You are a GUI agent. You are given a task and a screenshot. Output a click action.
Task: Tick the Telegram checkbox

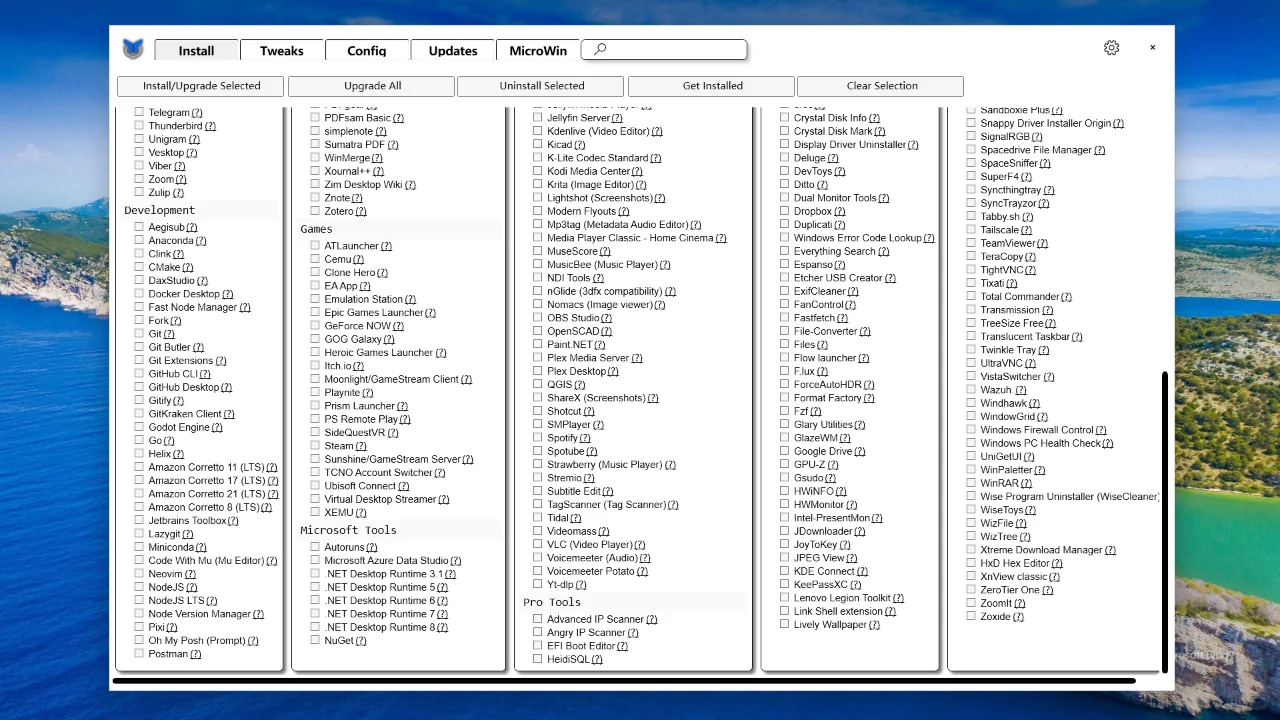(x=139, y=113)
